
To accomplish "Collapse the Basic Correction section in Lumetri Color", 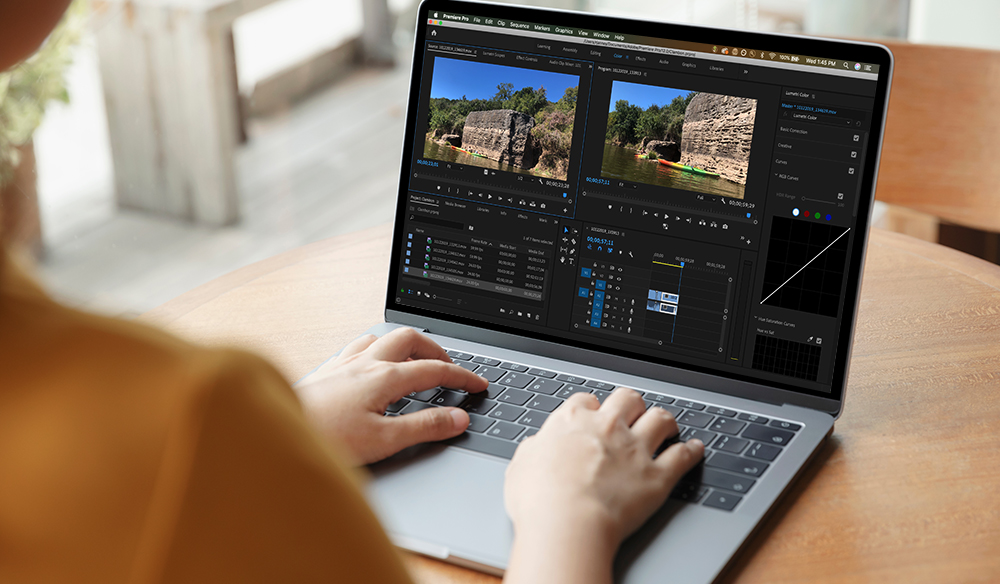I will point(796,131).
